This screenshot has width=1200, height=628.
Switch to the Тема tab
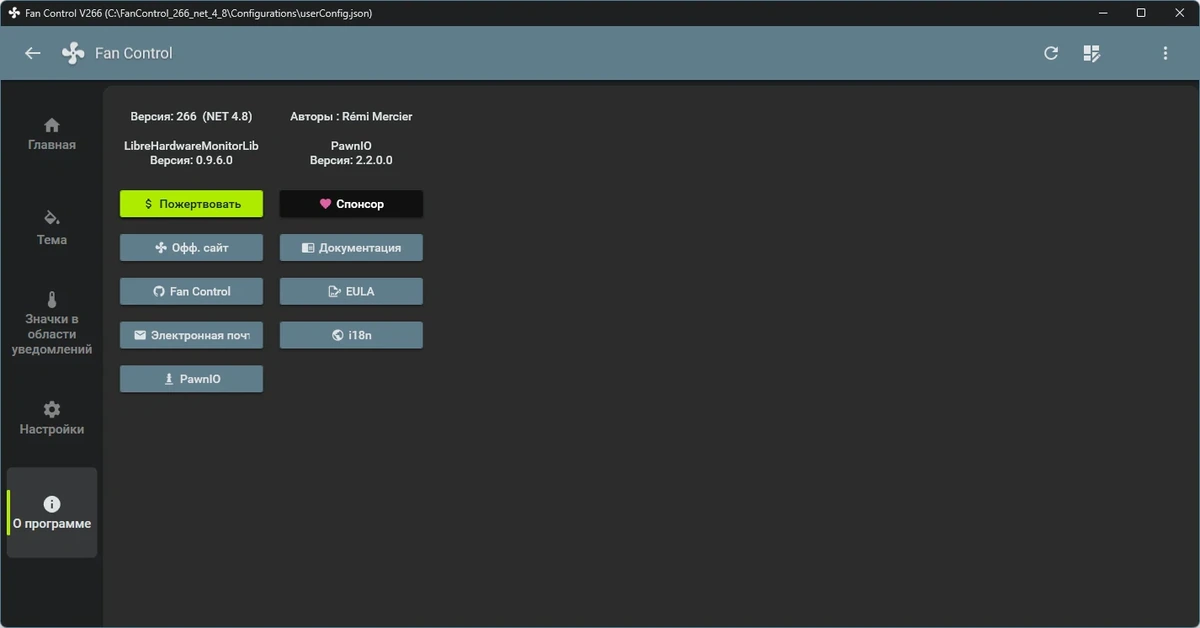click(x=52, y=228)
